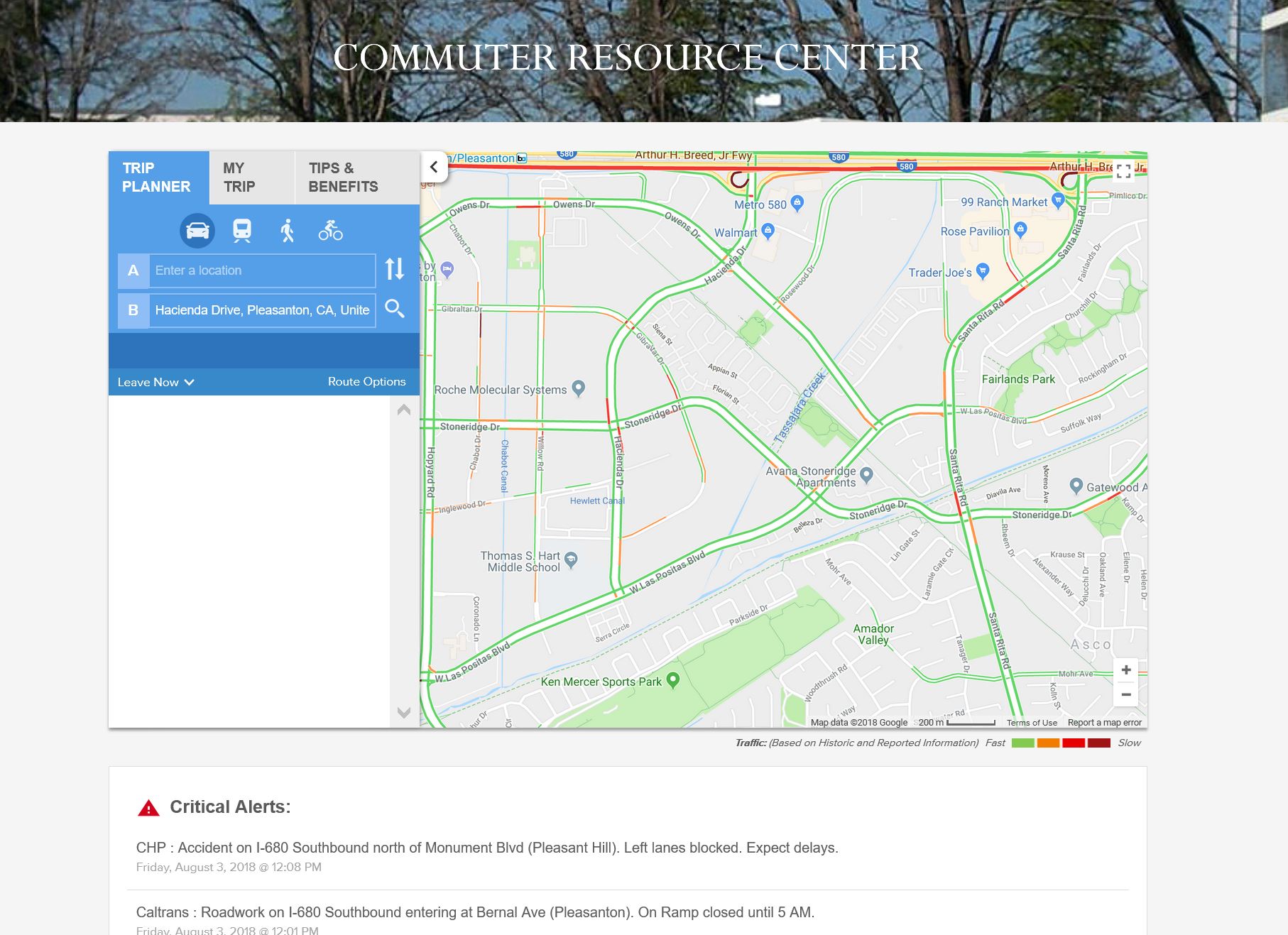
Task: Select the bicycle mode icon
Action: click(331, 231)
